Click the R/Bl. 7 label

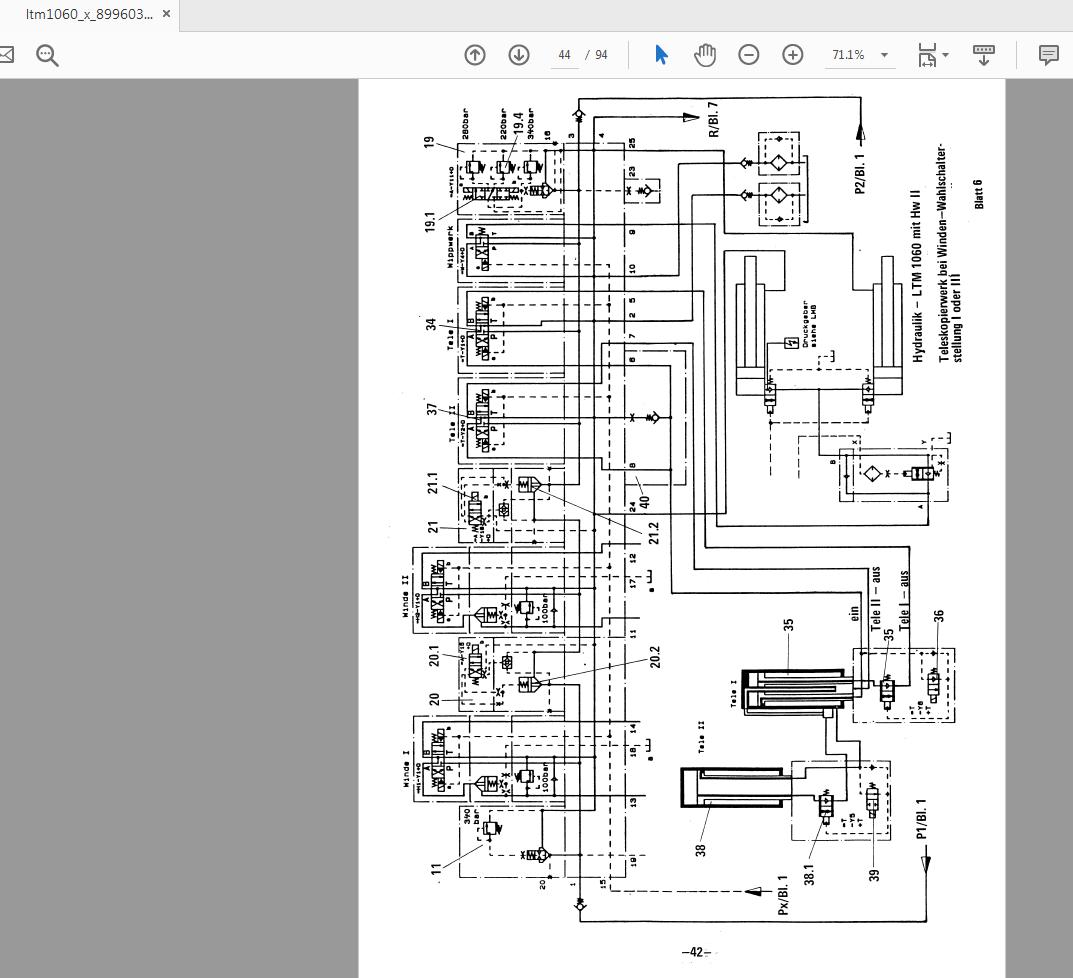click(714, 120)
